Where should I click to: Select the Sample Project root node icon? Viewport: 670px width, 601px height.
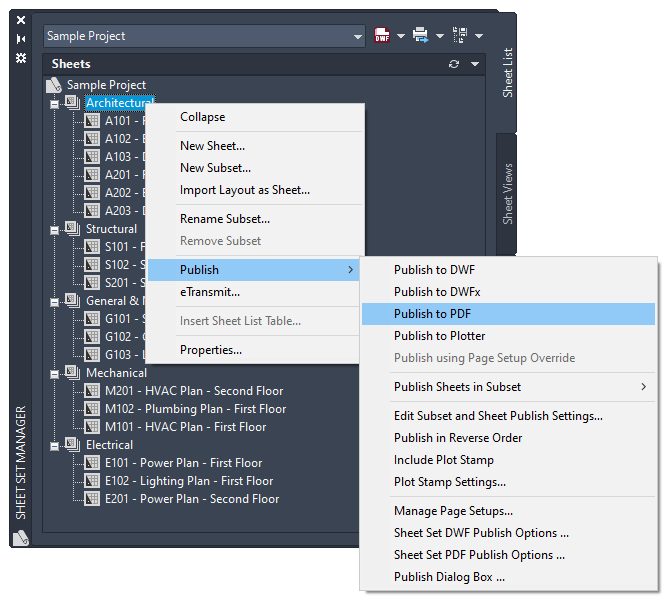pyautogui.click(x=54, y=85)
